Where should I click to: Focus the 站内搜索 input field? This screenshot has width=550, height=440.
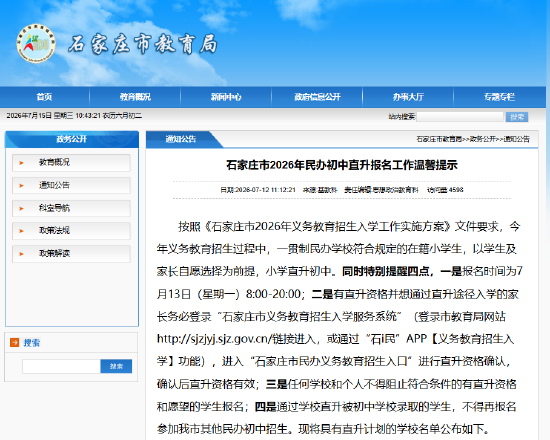(x=460, y=117)
